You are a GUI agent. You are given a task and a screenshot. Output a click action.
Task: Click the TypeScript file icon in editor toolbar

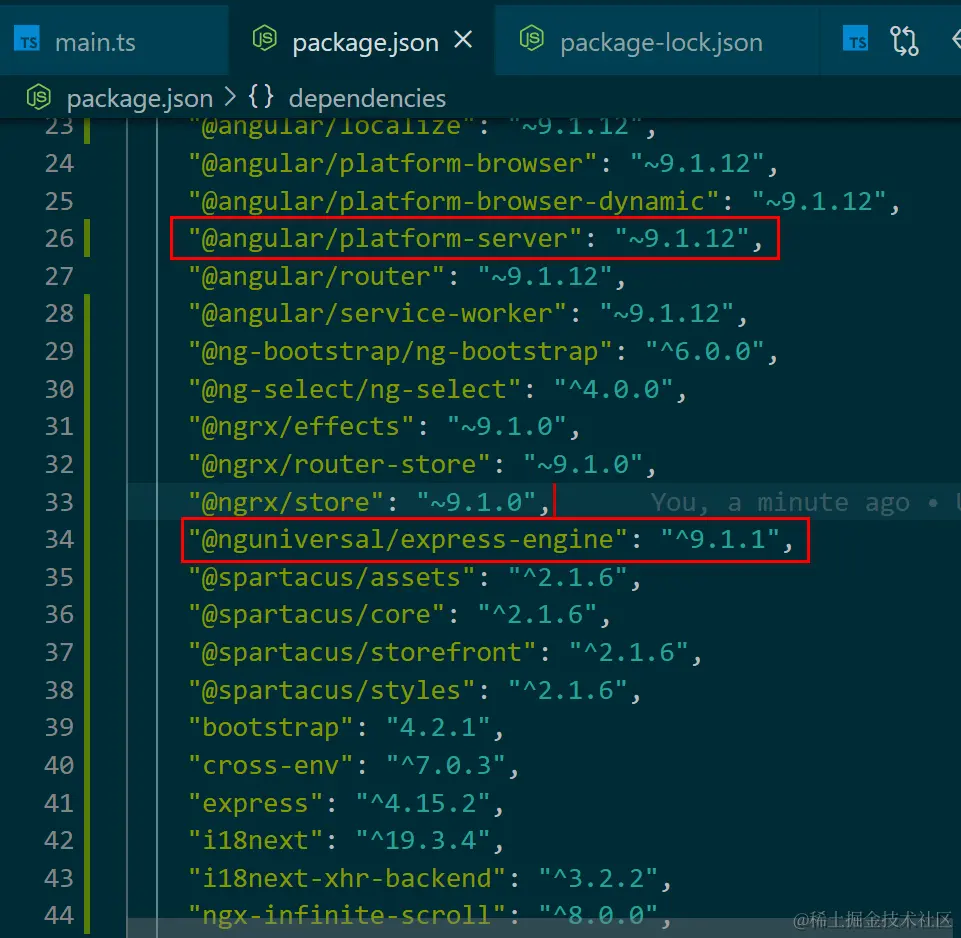855,38
